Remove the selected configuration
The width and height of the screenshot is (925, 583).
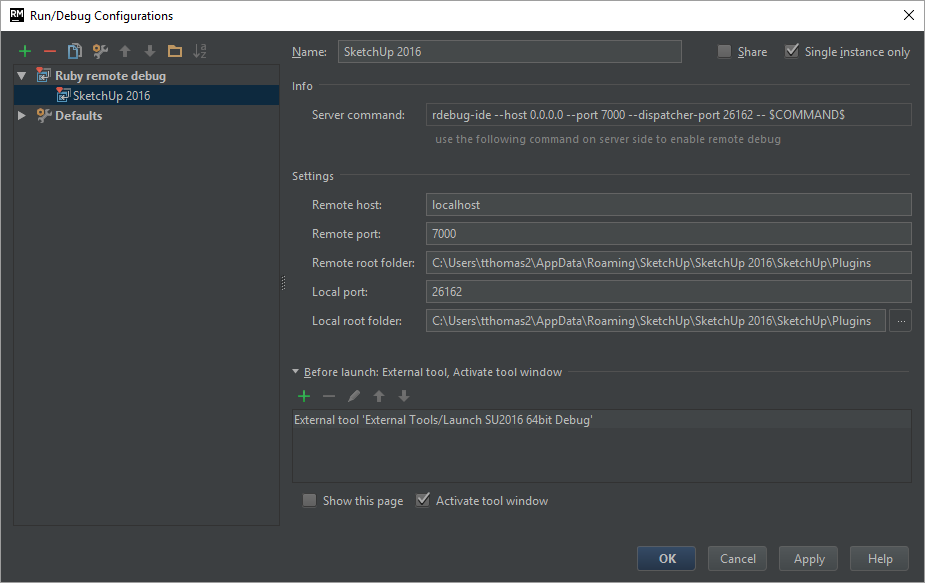(x=50, y=51)
